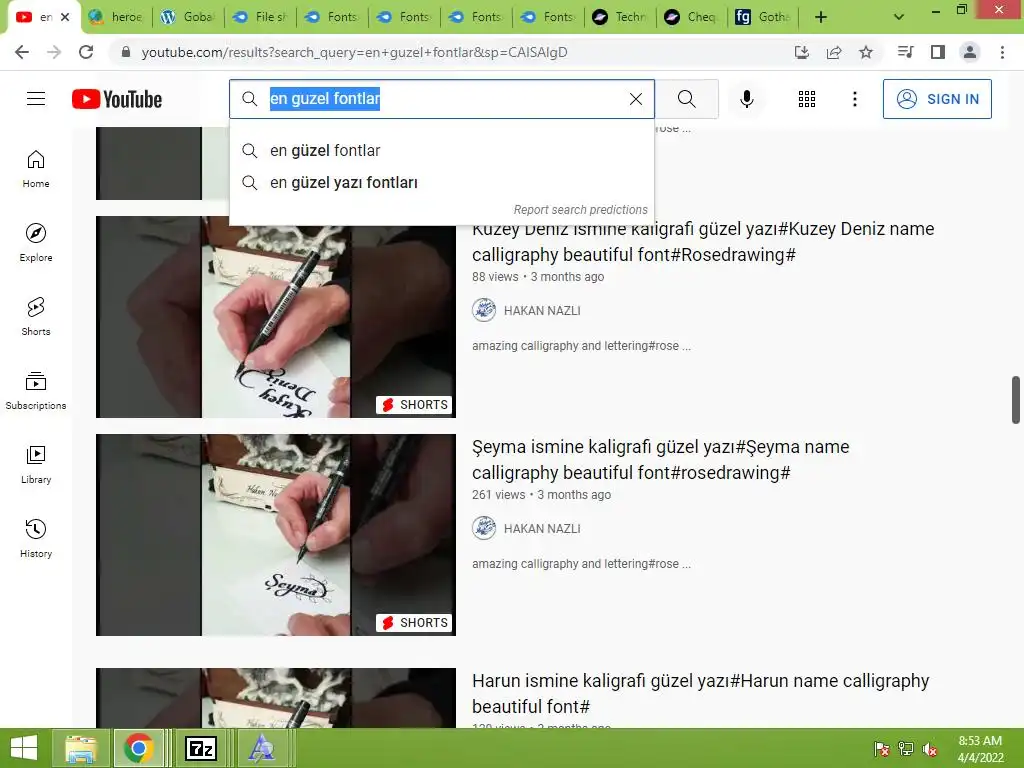Image resolution: width=1024 pixels, height=768 pixels.
Task: Toggle the Chrome side panel icon
Action: click(938, 52)
